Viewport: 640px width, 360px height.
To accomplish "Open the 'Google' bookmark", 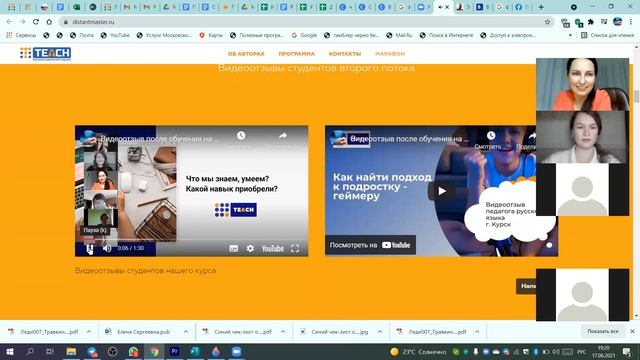I will [x=304, y=36].
